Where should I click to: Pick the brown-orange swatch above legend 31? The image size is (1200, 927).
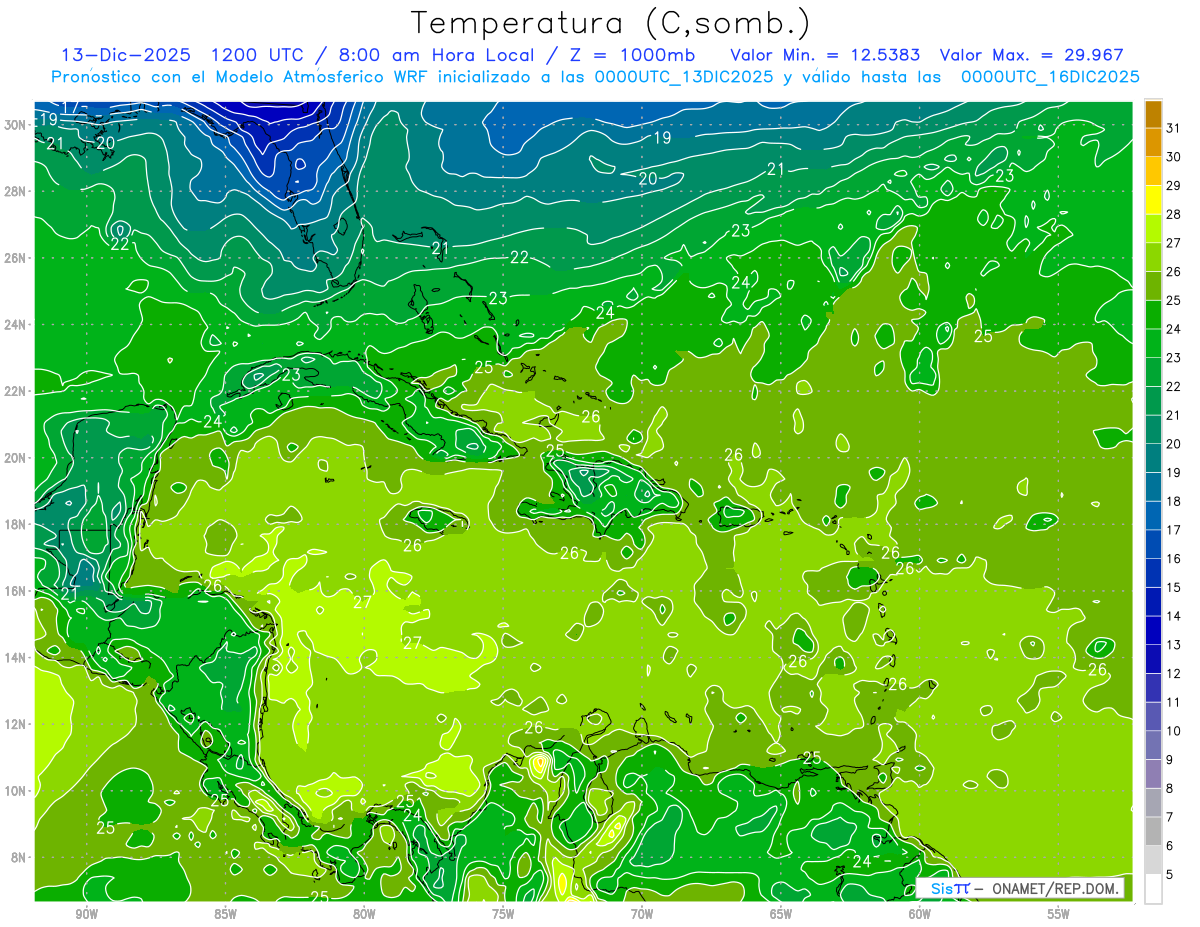click(1153, 114)
